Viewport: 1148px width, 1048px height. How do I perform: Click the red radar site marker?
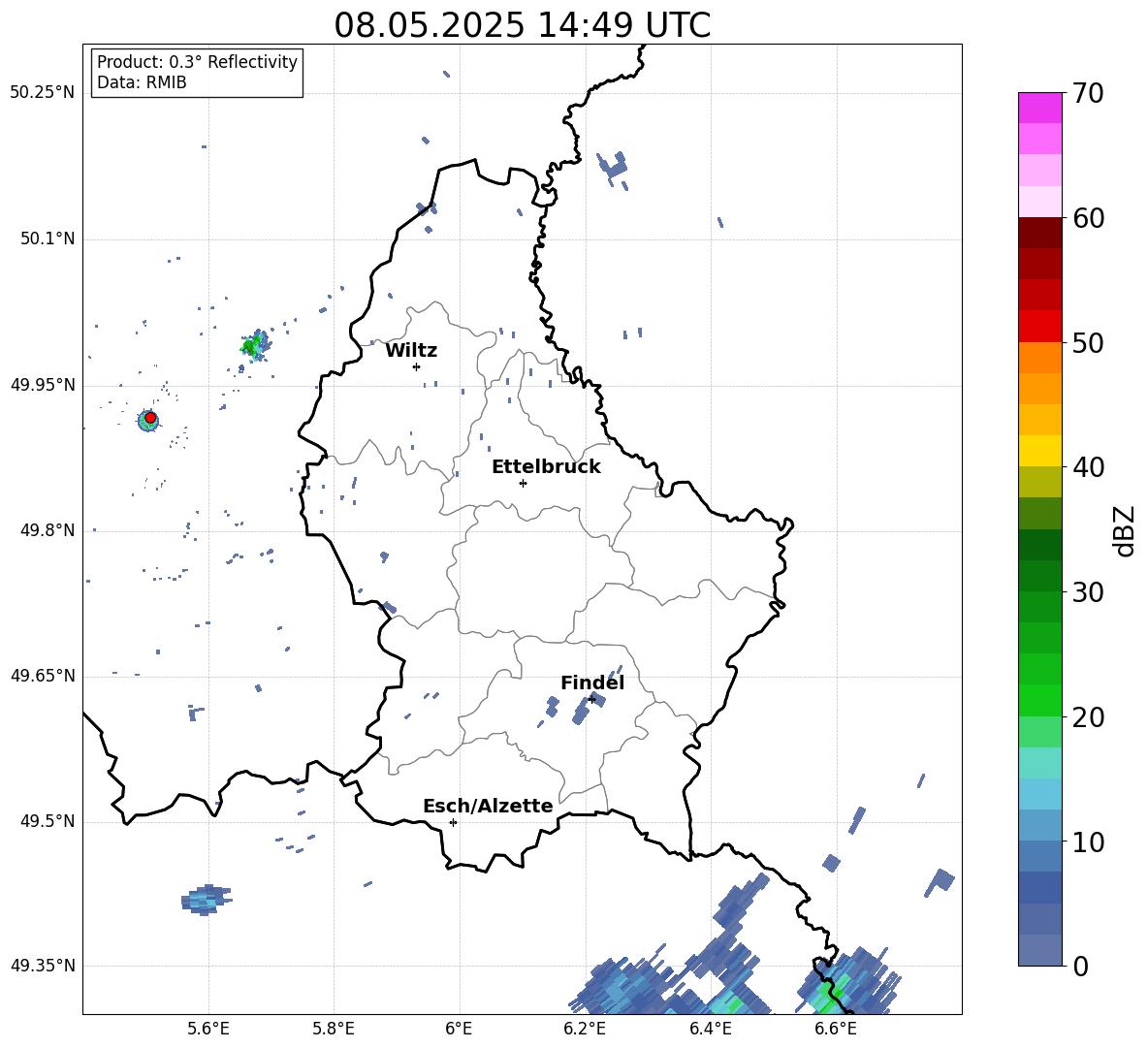(x=150, y=418)
